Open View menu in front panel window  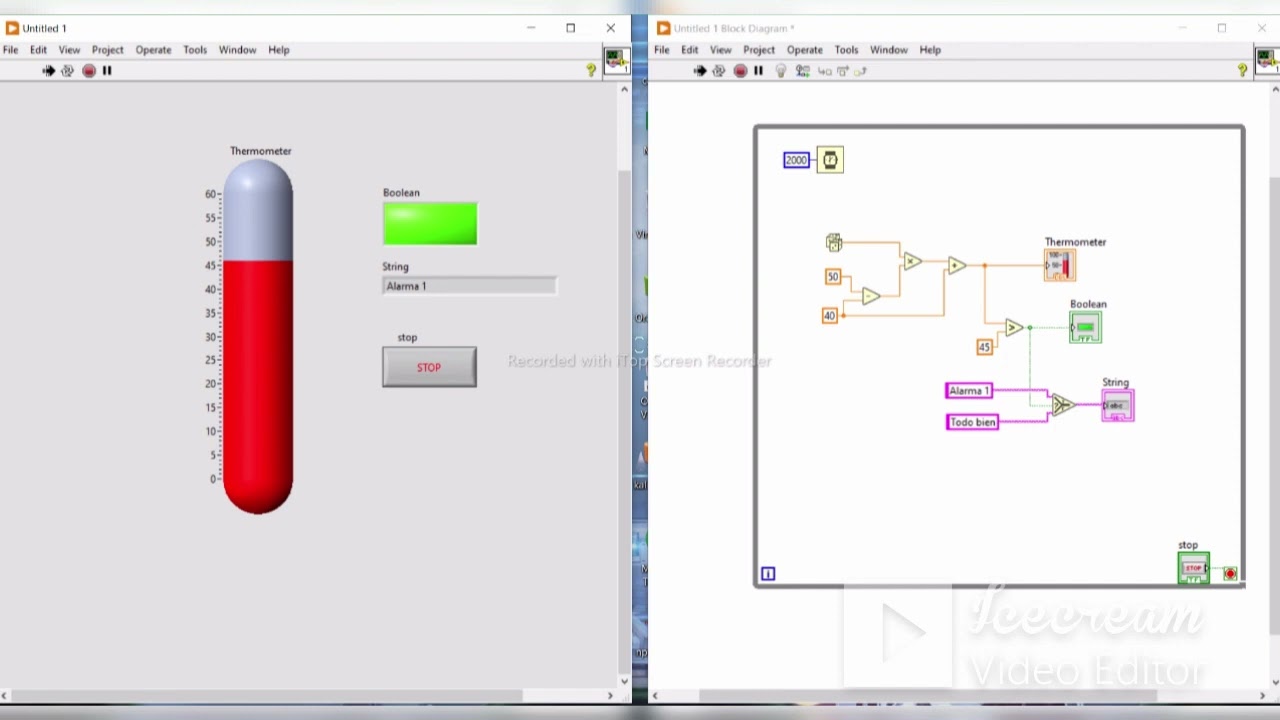tap(69, 50)
